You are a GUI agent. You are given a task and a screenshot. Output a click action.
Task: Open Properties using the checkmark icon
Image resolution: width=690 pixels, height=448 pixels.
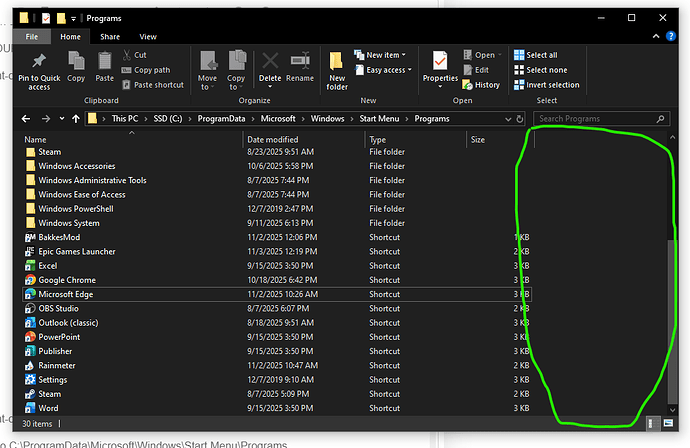[x=440, y=62]
